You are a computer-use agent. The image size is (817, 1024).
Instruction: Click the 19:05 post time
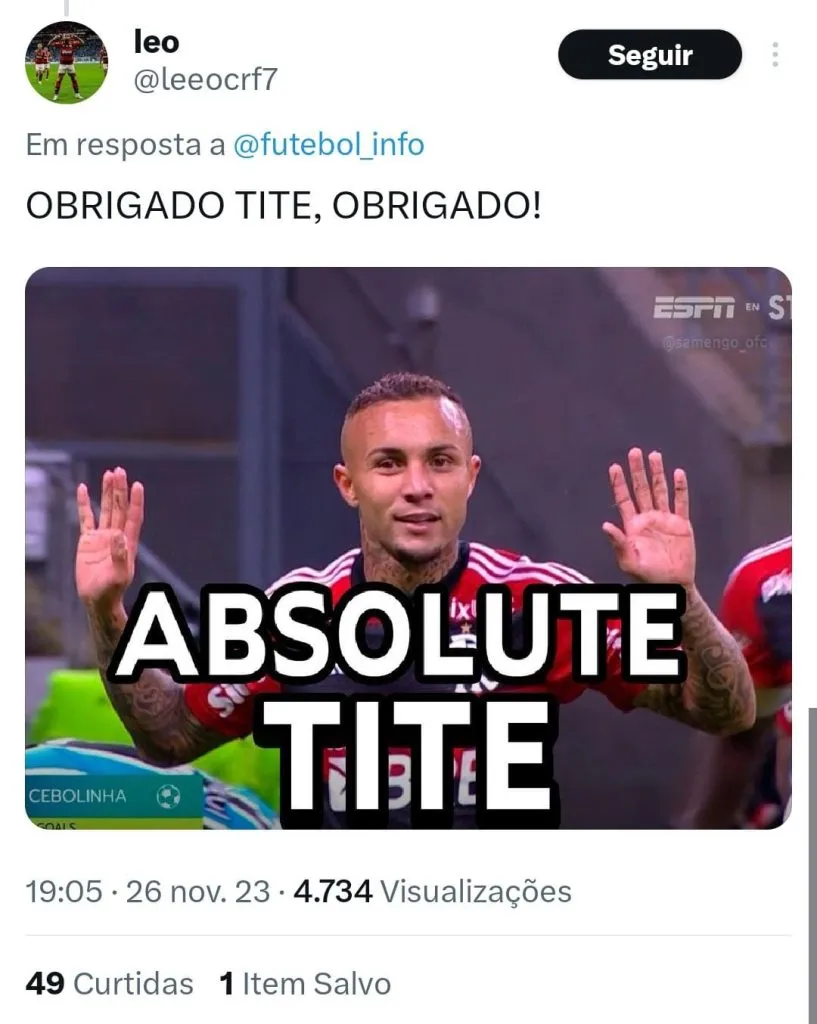point(64,891)
